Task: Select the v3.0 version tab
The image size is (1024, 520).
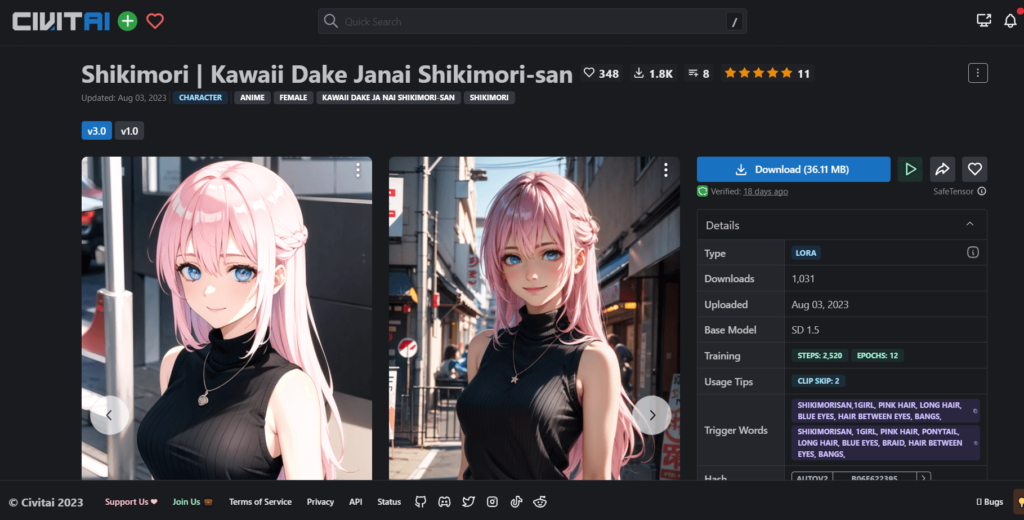Action: tap(96, 131)
